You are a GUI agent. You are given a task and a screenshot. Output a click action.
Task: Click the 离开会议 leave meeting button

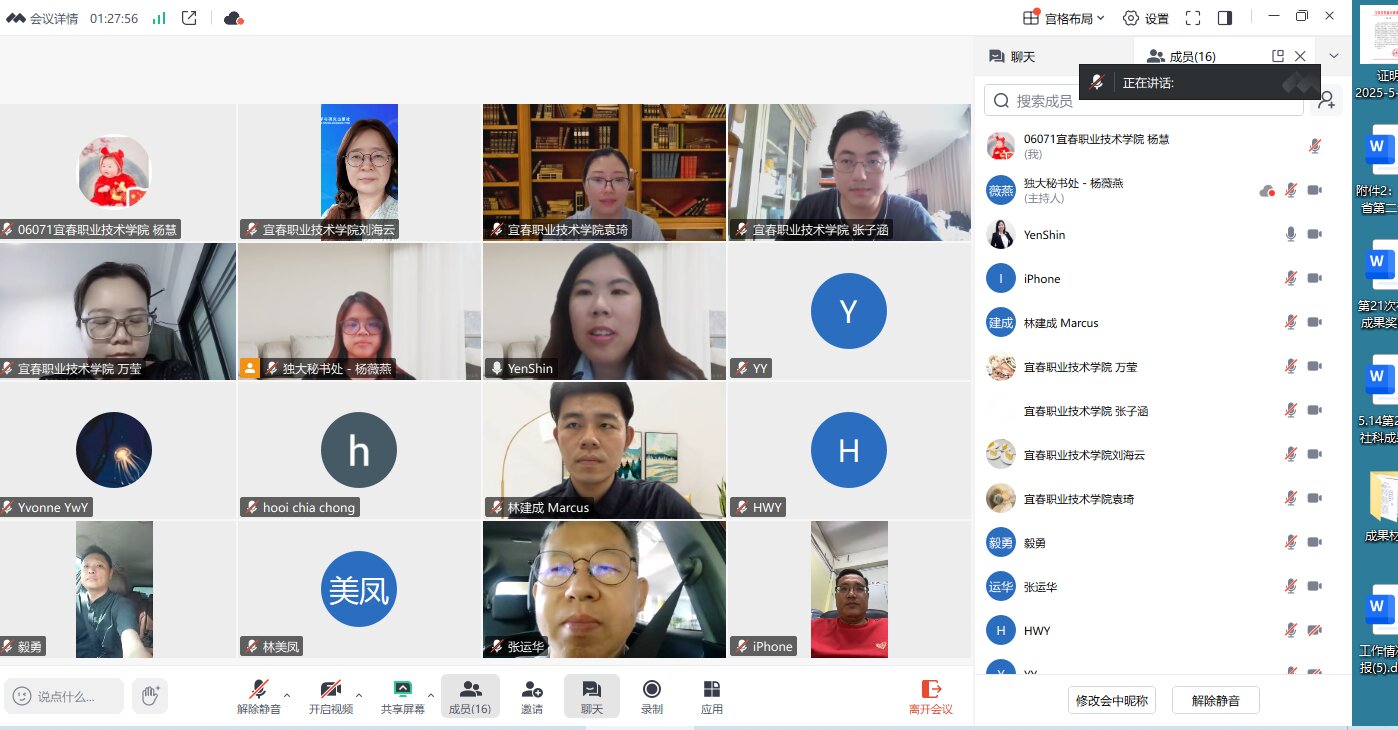click(930, 696)
